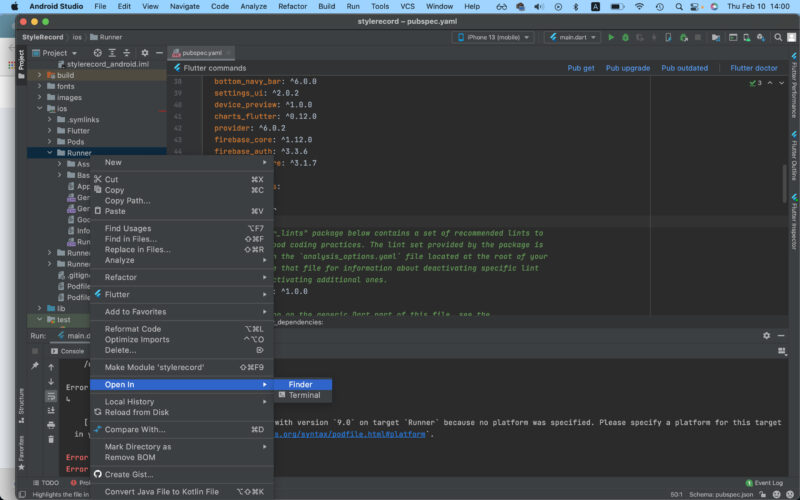The image size is (800, 500).
Task: Open the iPhone 13 device selector dropdown
Action: pyautogui.click(x=493, y=37)
